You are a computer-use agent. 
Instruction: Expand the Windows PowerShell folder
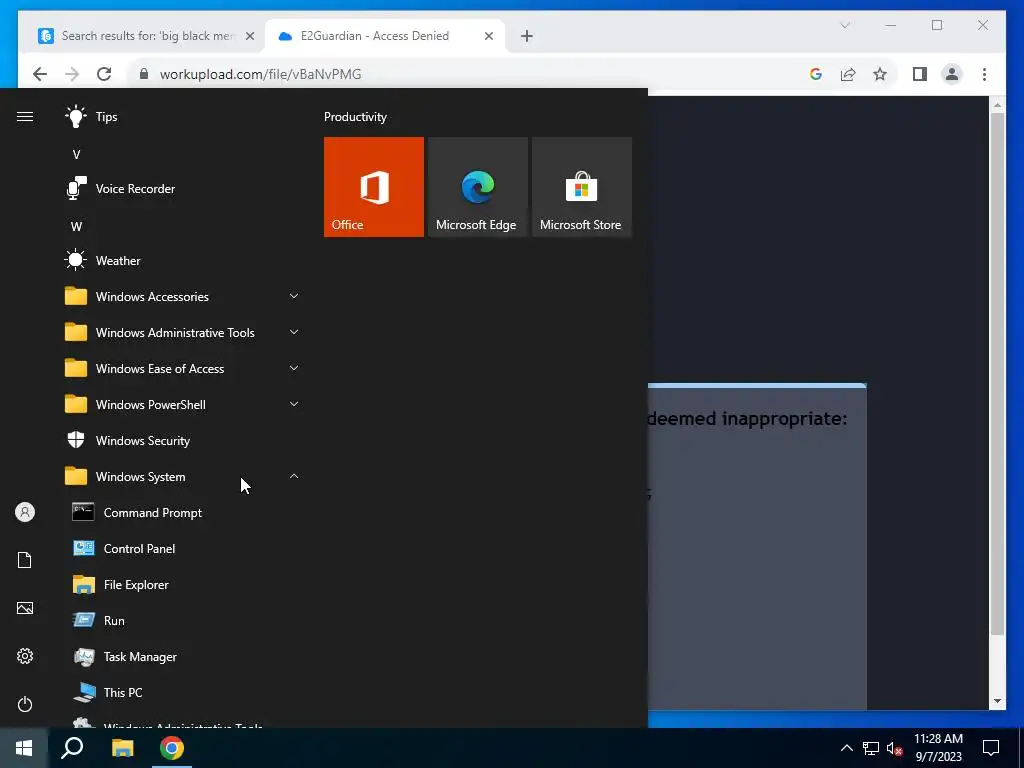pos(183,404)
